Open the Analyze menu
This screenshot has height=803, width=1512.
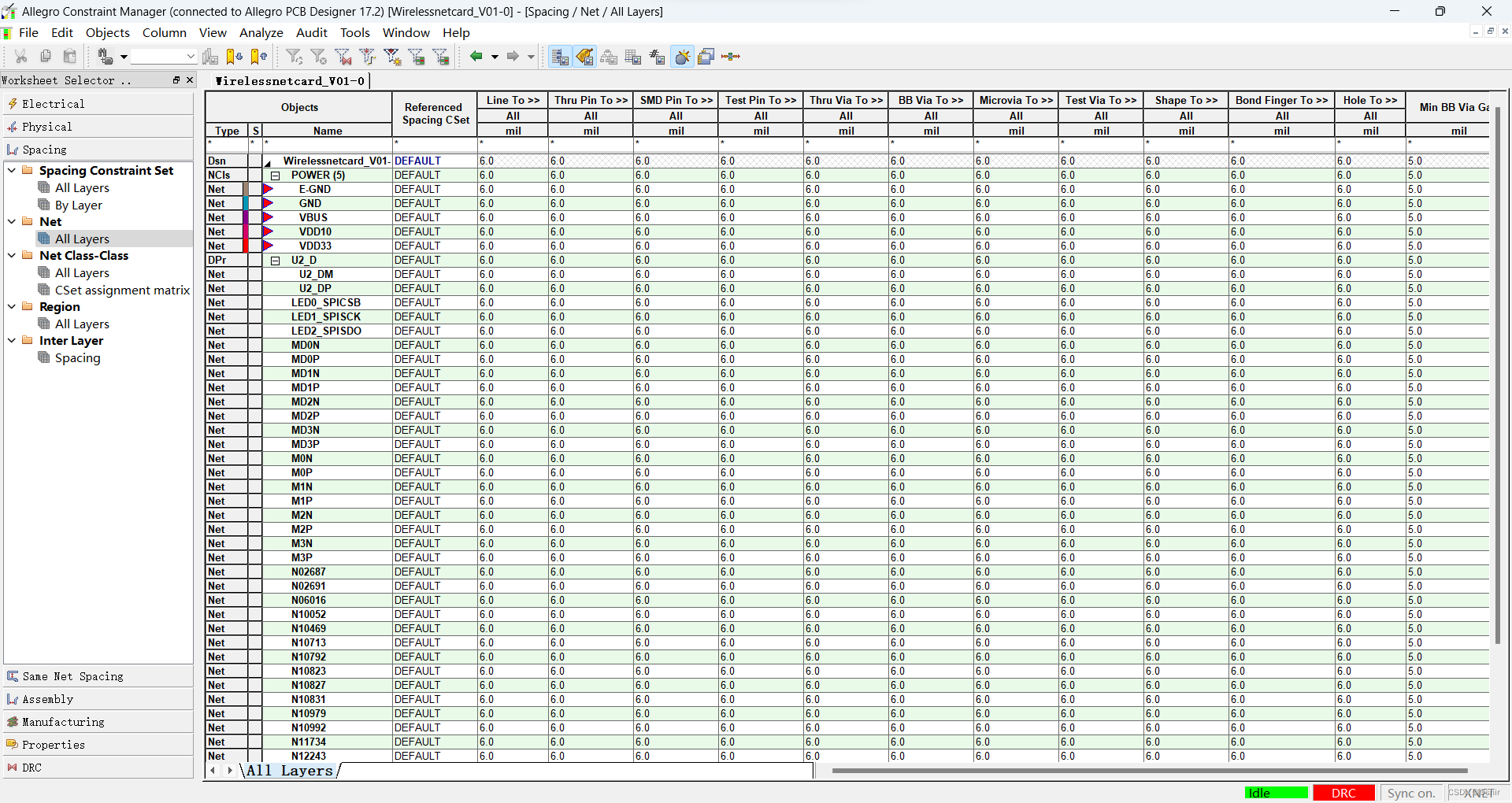tap(261, 32)
